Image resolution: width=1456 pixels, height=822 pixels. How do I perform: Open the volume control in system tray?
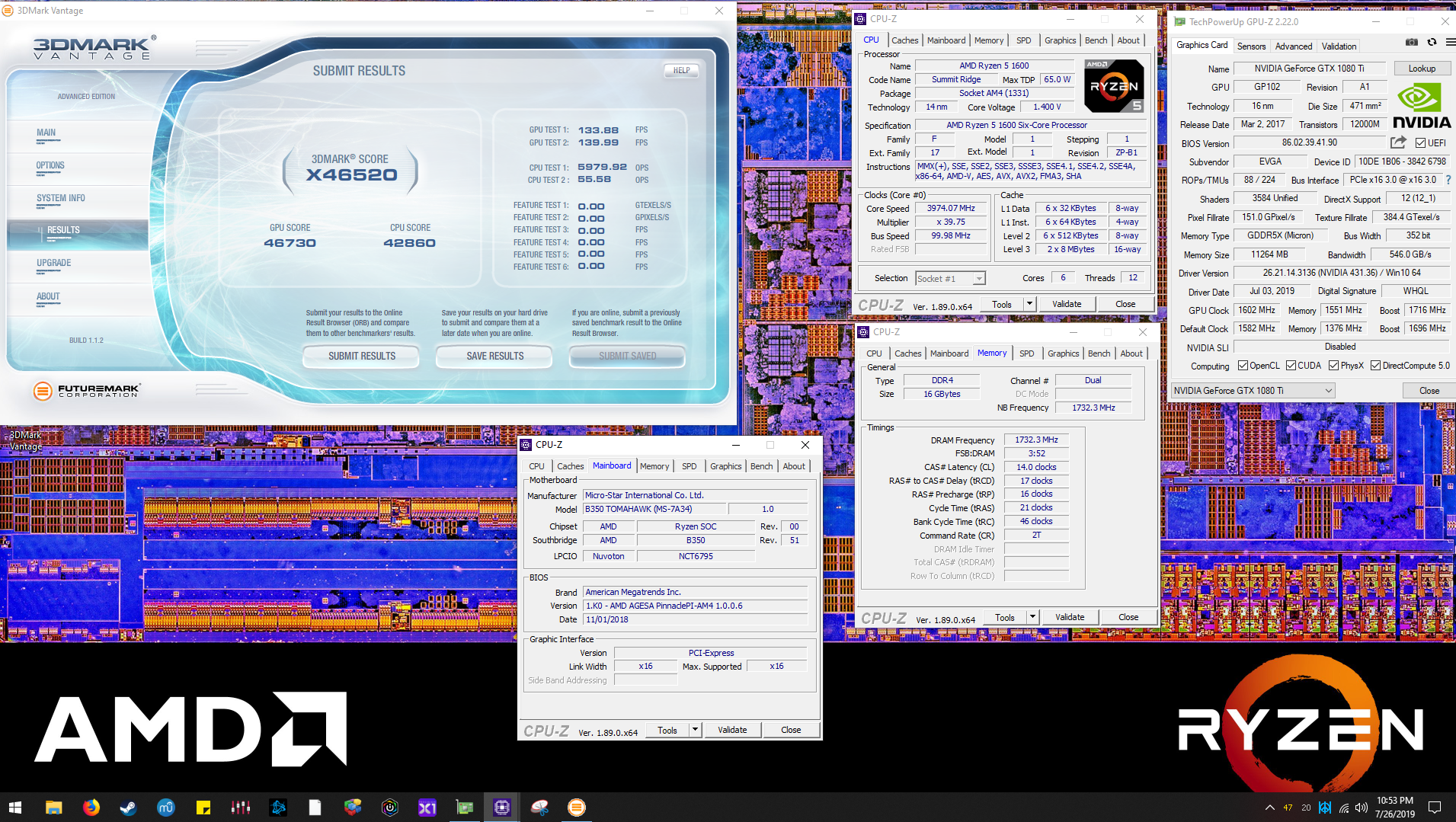pyautogui.click(x=1361, y=808)
